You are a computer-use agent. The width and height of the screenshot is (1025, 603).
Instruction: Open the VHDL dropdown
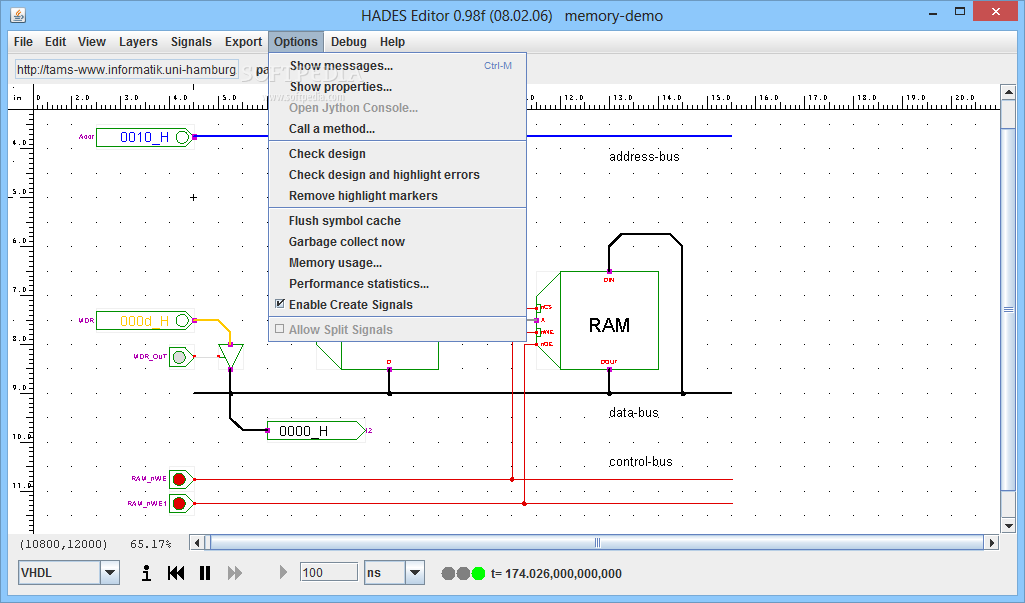pos(110,573)
